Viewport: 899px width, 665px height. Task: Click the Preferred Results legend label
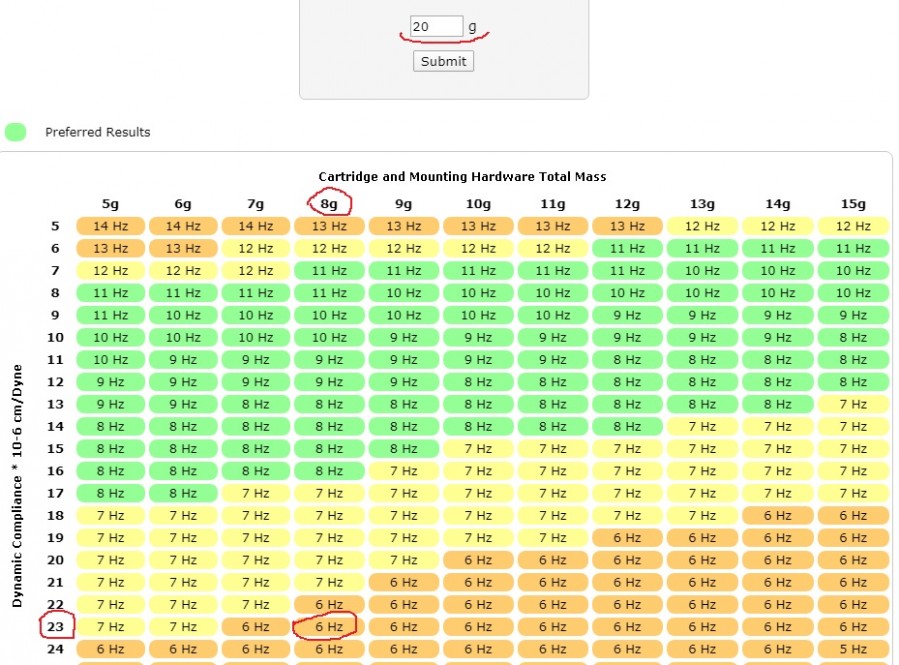[x=97, y=132]
